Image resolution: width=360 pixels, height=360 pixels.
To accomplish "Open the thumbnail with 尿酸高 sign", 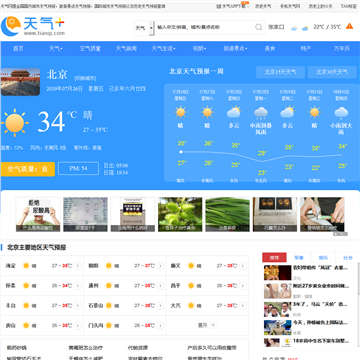I will tap(38, 214).
